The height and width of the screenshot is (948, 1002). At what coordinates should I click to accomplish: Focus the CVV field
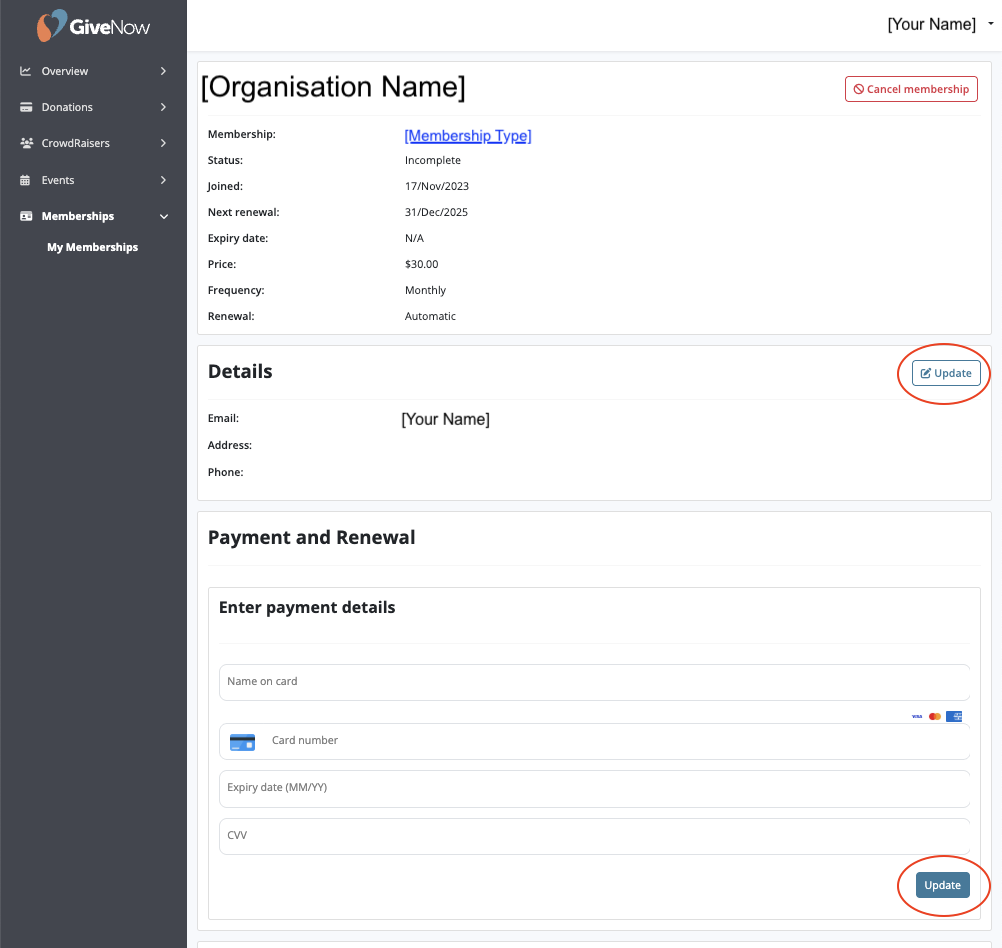(594, 836)
